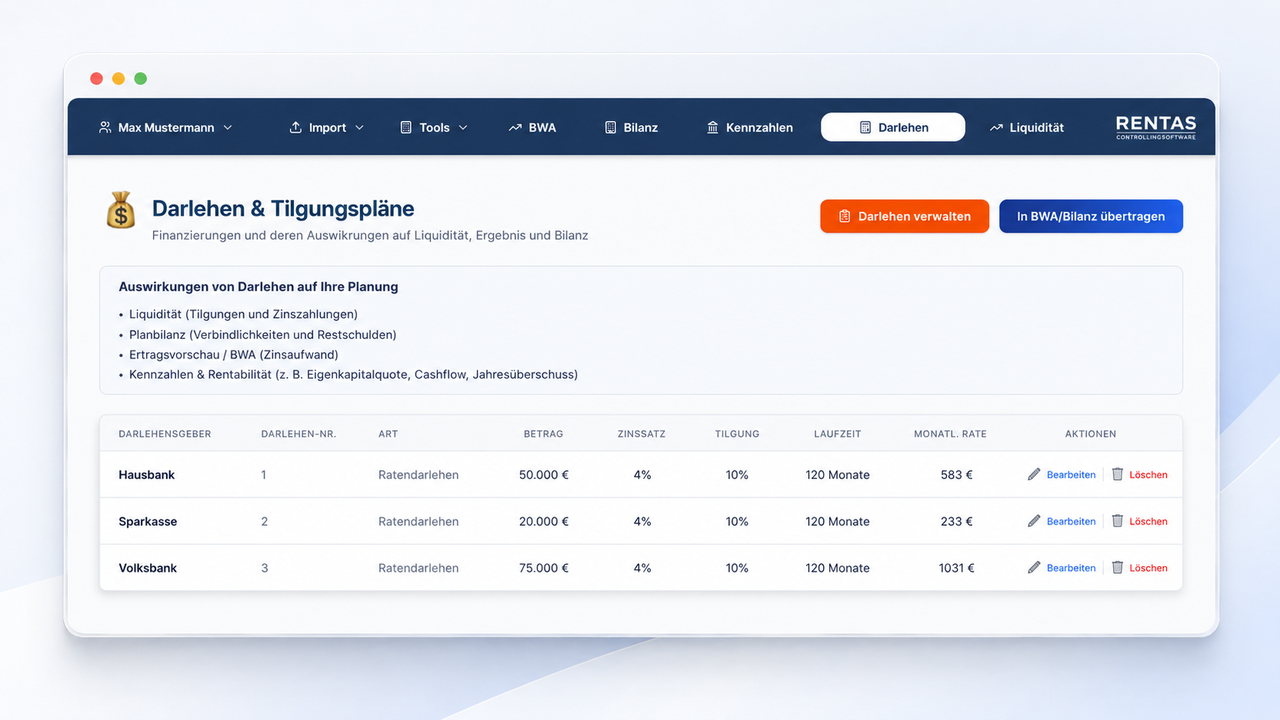Image resolution: width=1280 pixels, height=720 pixels.
Task: Click the Betrag column header
Action: [x=543, y=434]
